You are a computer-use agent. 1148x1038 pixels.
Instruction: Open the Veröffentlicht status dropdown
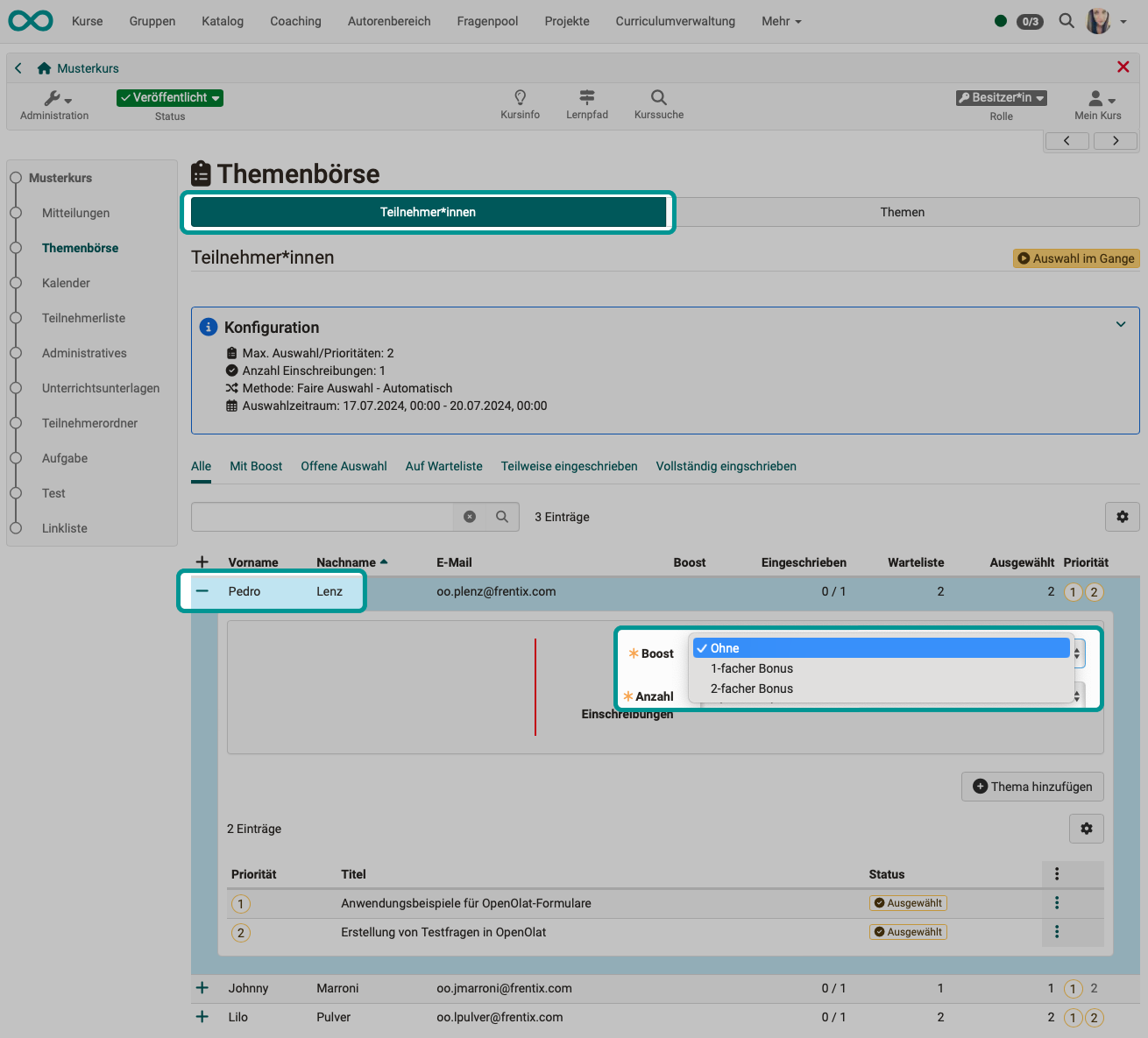coord(169,97)
